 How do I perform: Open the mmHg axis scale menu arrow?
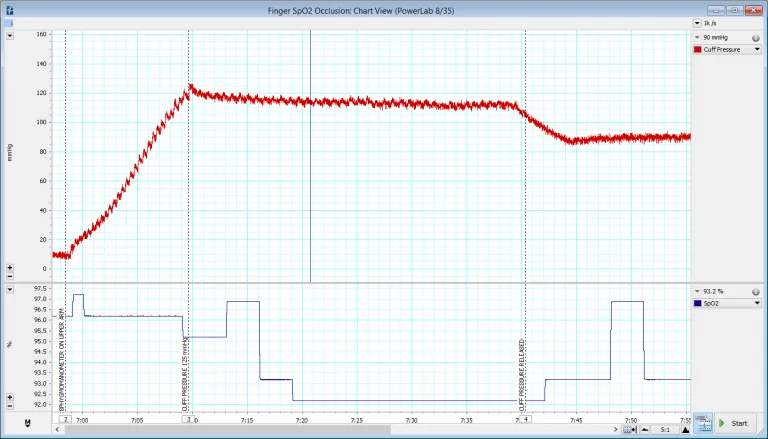(10, 35)
